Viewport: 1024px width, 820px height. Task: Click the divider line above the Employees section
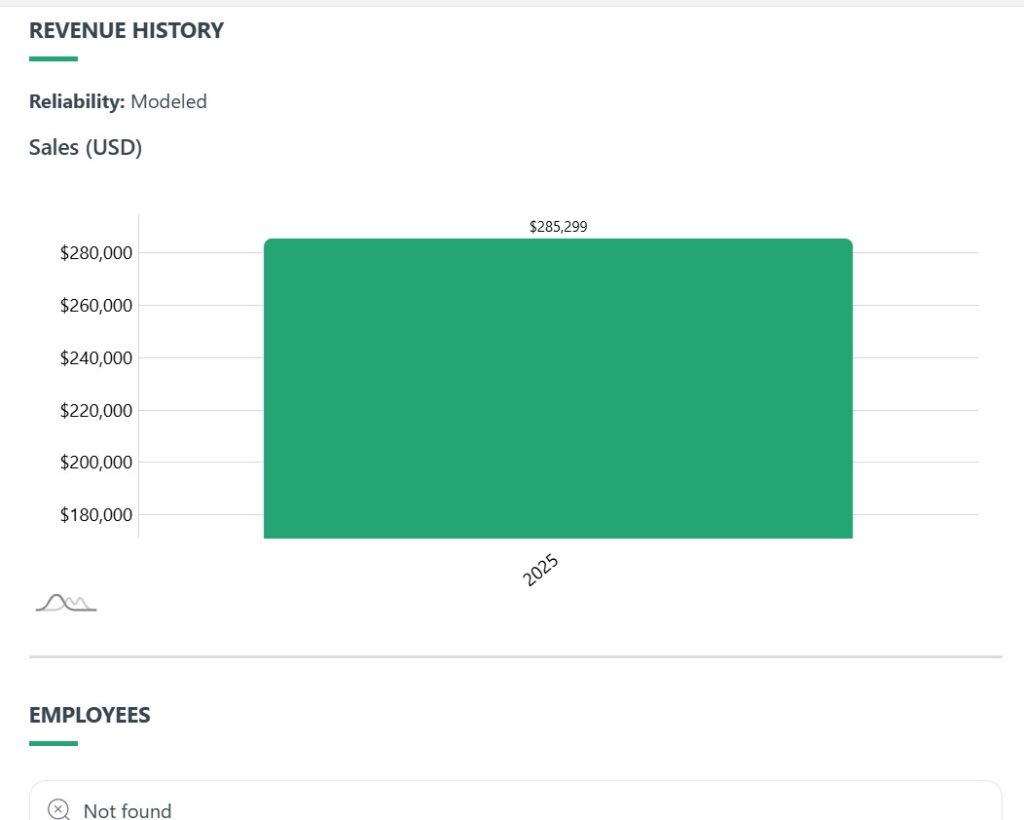515,657
